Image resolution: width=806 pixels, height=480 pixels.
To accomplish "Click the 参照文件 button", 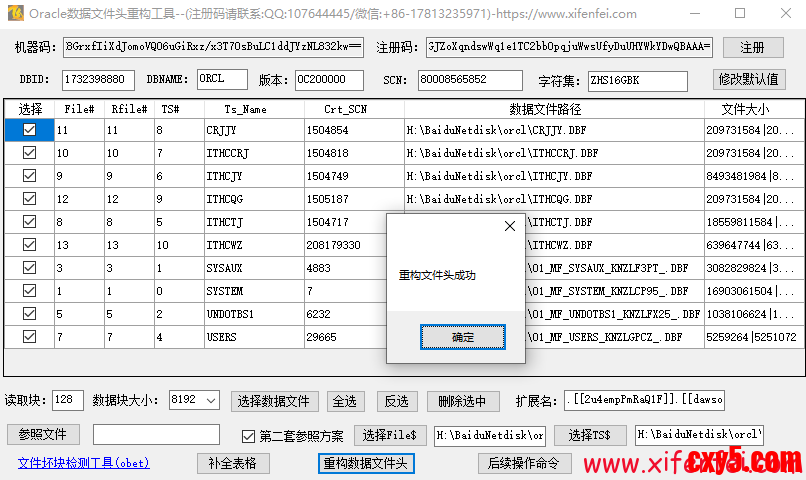I will (43, 434).
